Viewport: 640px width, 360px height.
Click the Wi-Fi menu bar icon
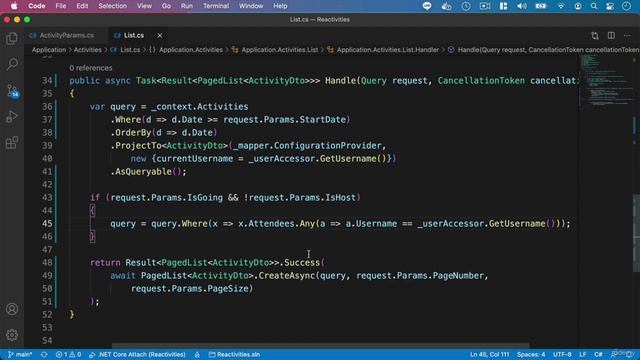(561, 6)
